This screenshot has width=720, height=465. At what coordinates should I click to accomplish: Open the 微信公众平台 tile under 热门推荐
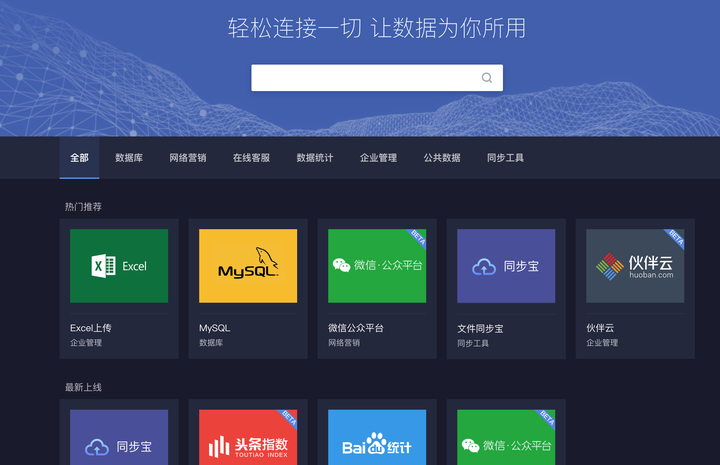click(377, 266)
